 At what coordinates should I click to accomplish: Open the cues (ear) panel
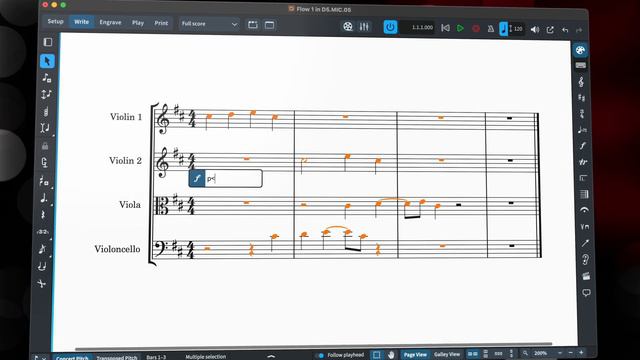click(586, 260)
